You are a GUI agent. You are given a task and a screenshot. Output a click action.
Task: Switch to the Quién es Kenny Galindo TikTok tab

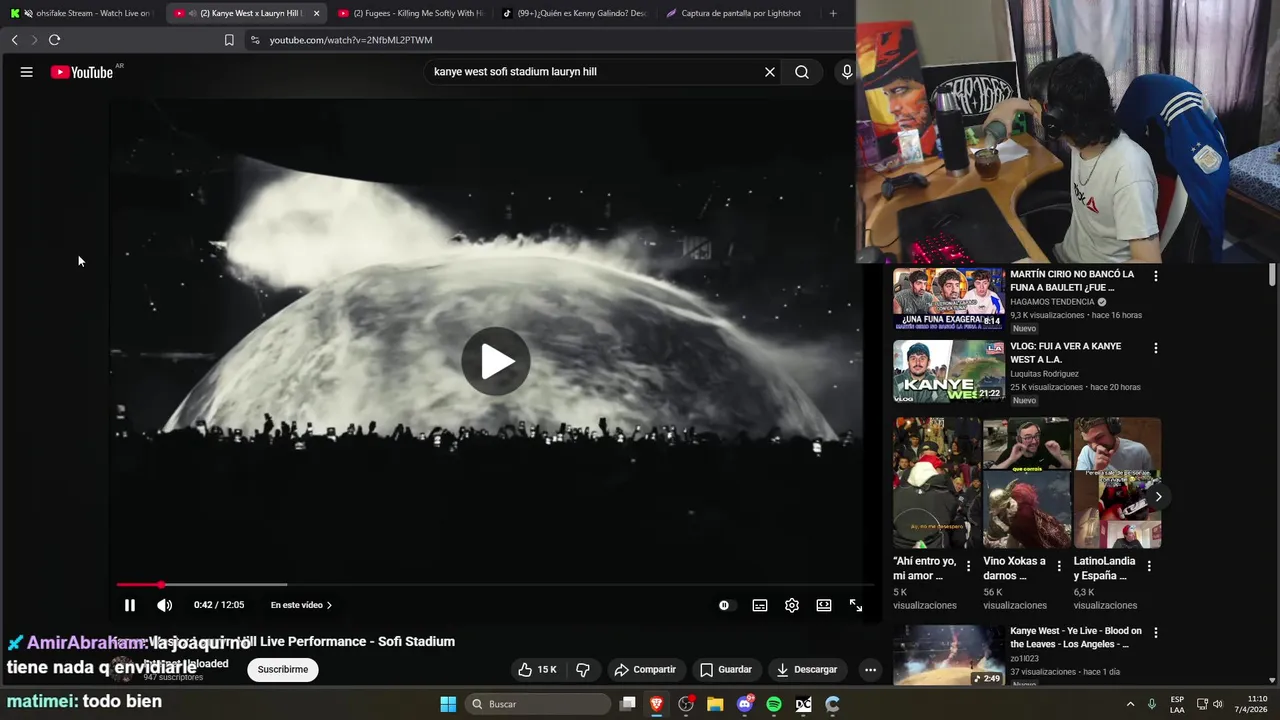pyautogui.click(x=574, y=13)
